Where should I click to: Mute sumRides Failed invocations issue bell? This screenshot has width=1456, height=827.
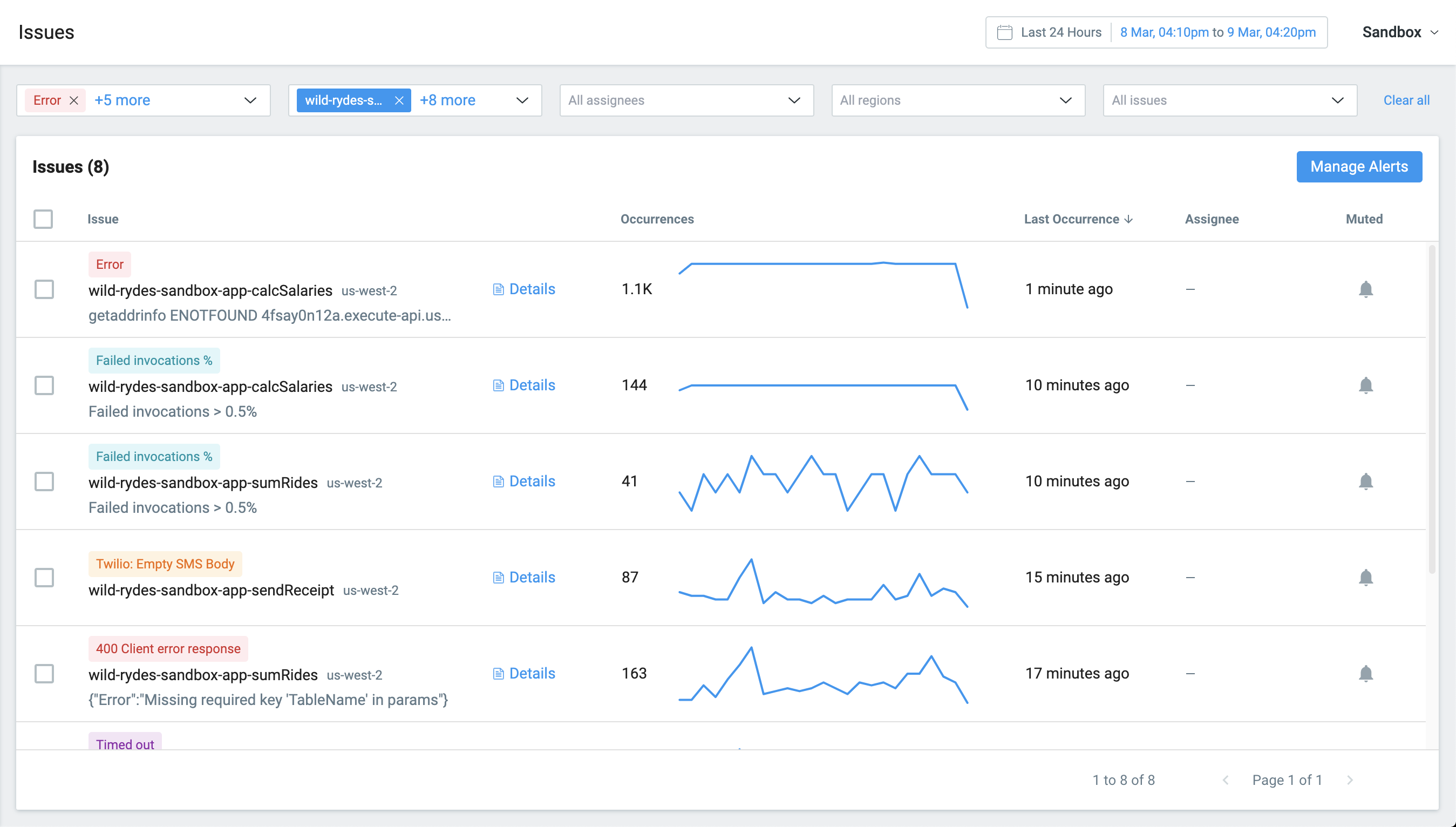[x=1365, y=481]
